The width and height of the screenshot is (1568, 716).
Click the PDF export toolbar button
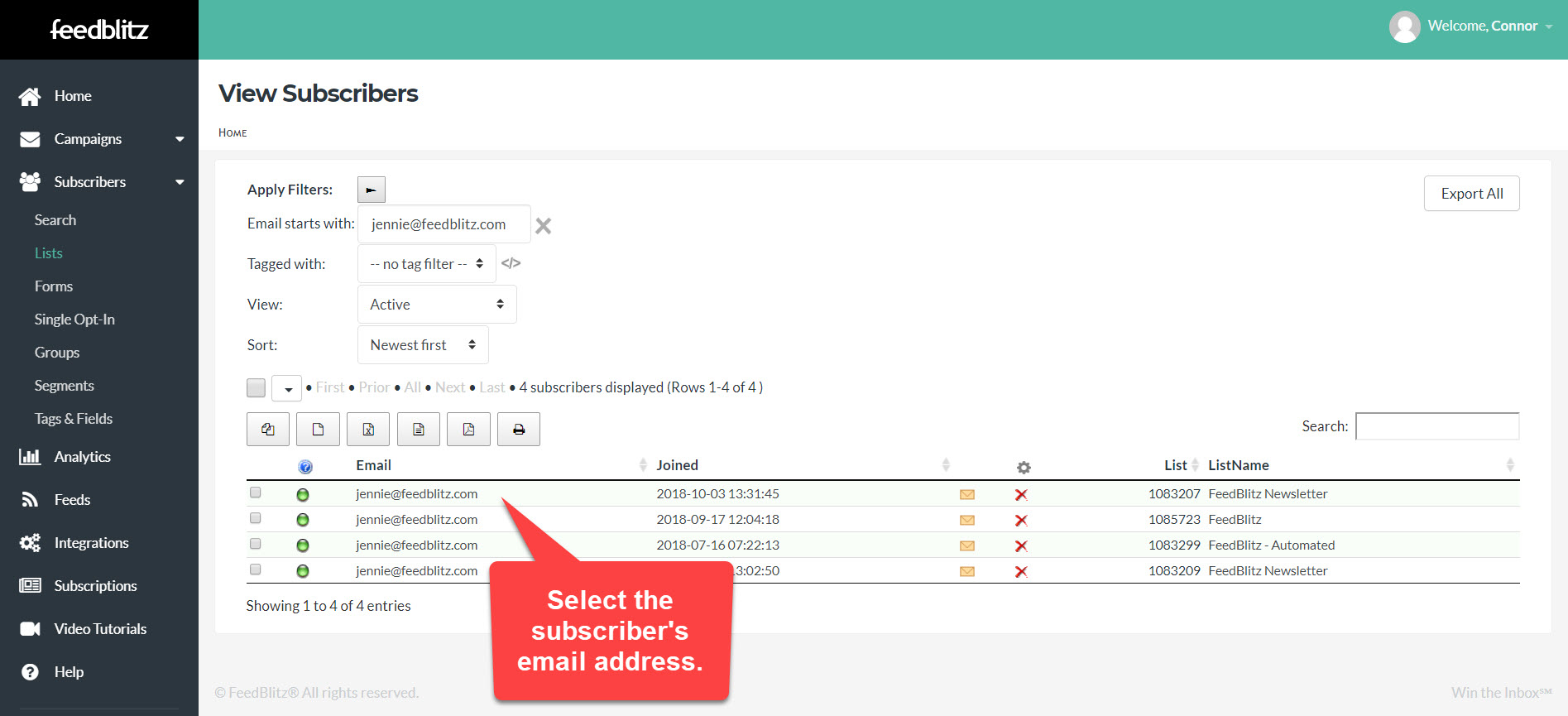pos(468,430)
